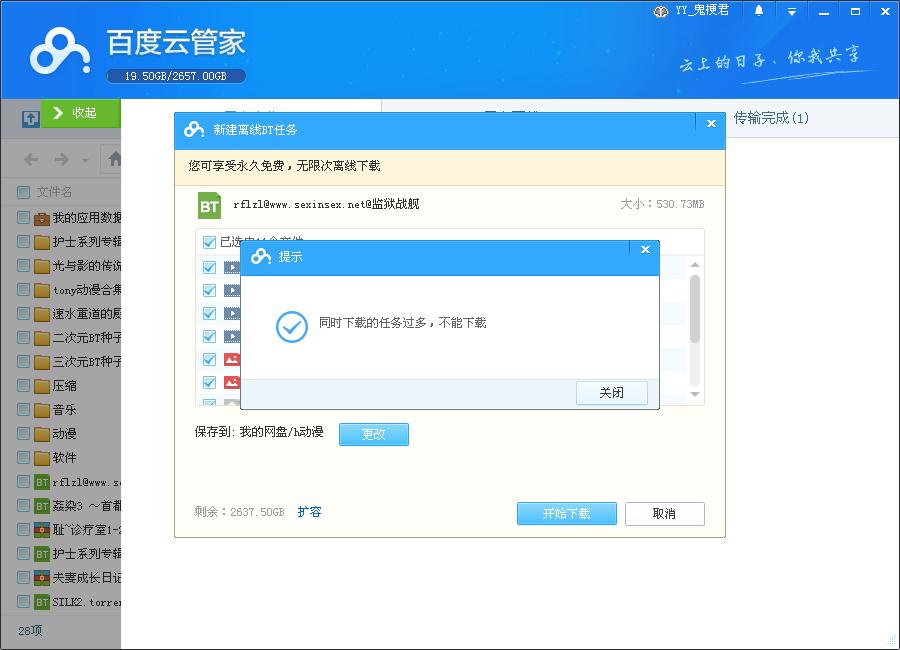Click the YY_鬼楼君 user avatar
Viewport: 900px width, 650px height.
661,11
